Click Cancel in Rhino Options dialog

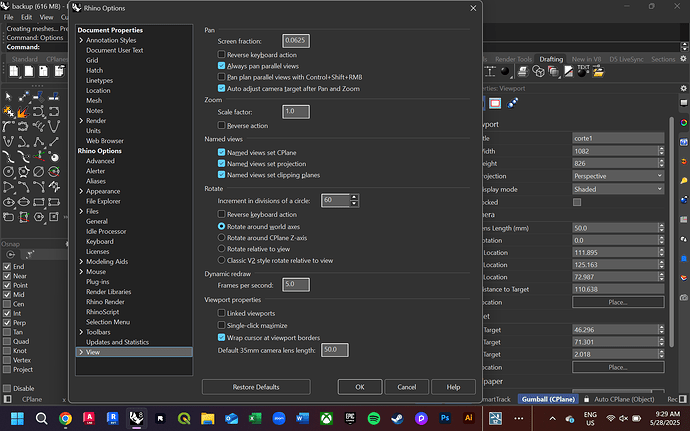click(407, 387)
